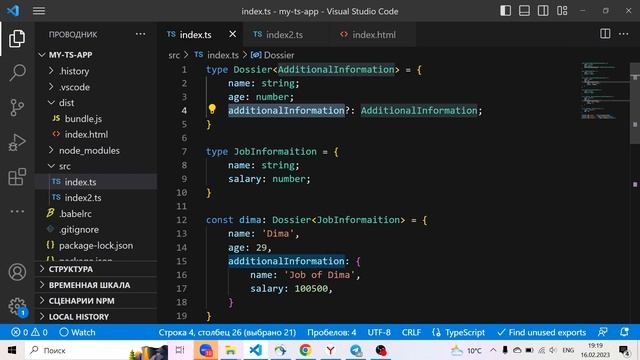Click the taskbar Поиск search box
Viewport: 640px width, 360px height.
click(x=96, y=350)
